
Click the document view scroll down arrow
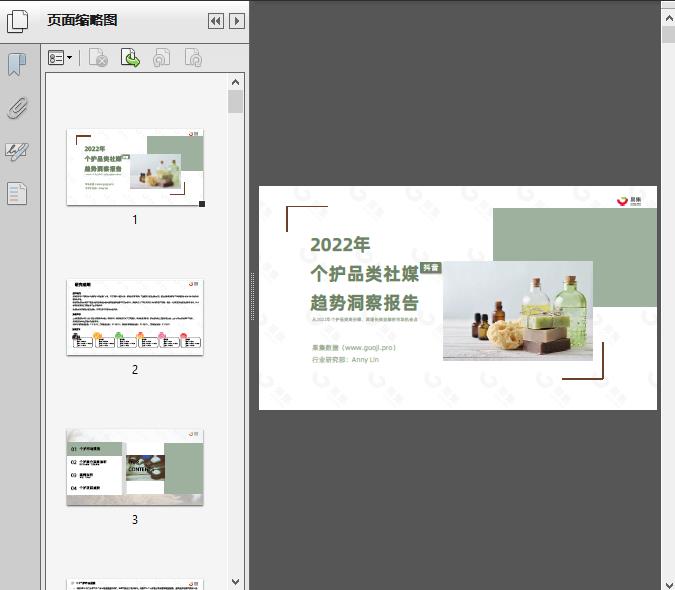[669, 584]
